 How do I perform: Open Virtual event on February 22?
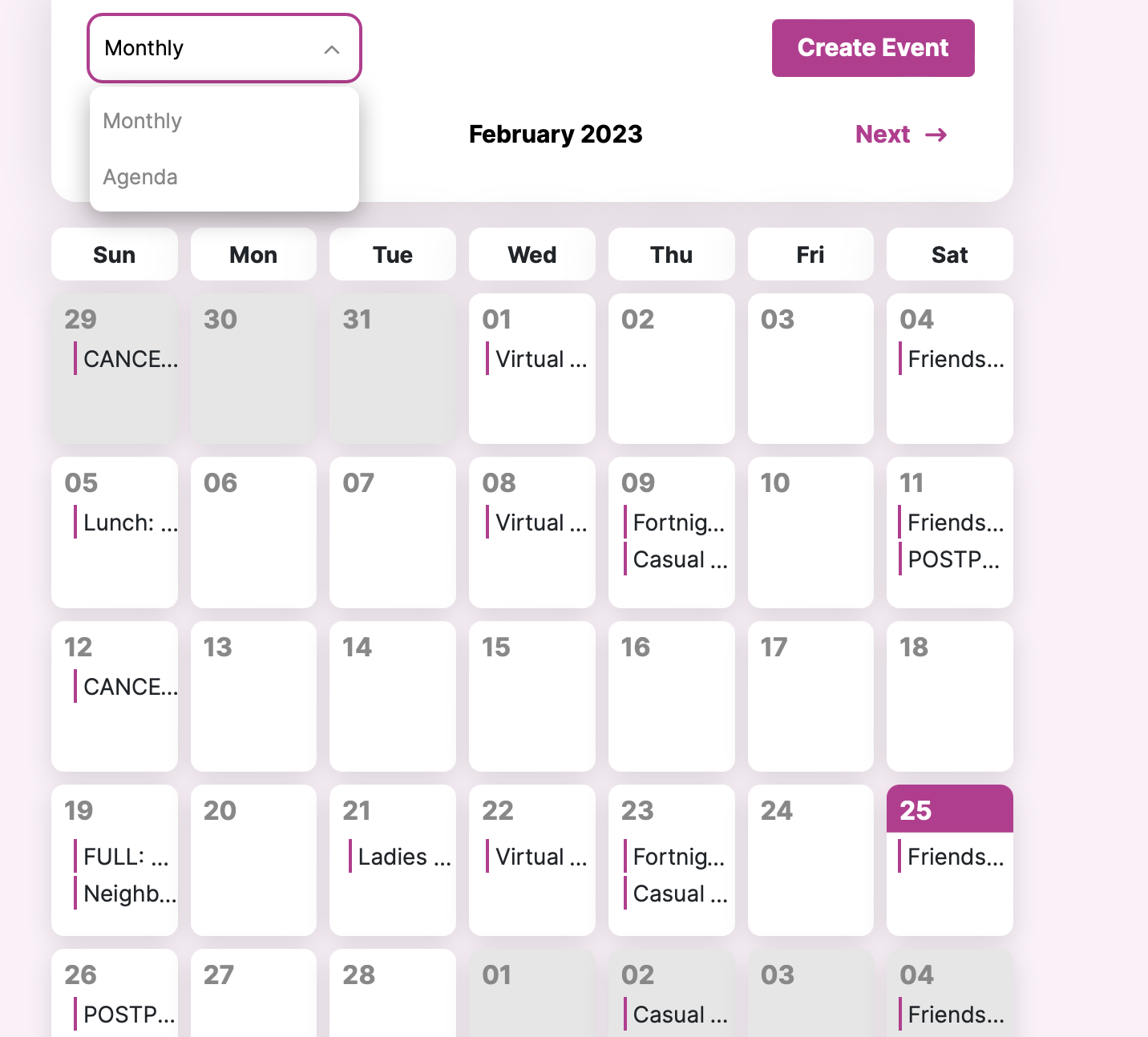pos(540,857)
